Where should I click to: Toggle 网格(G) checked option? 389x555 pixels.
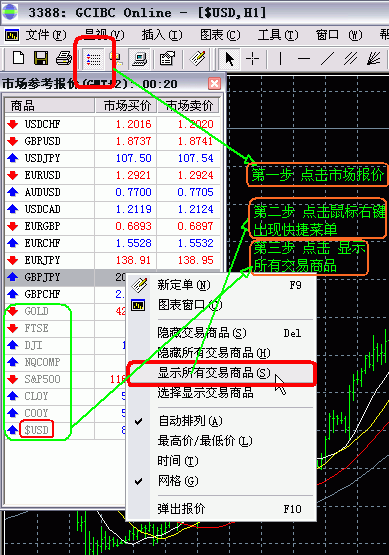(221, 480)
